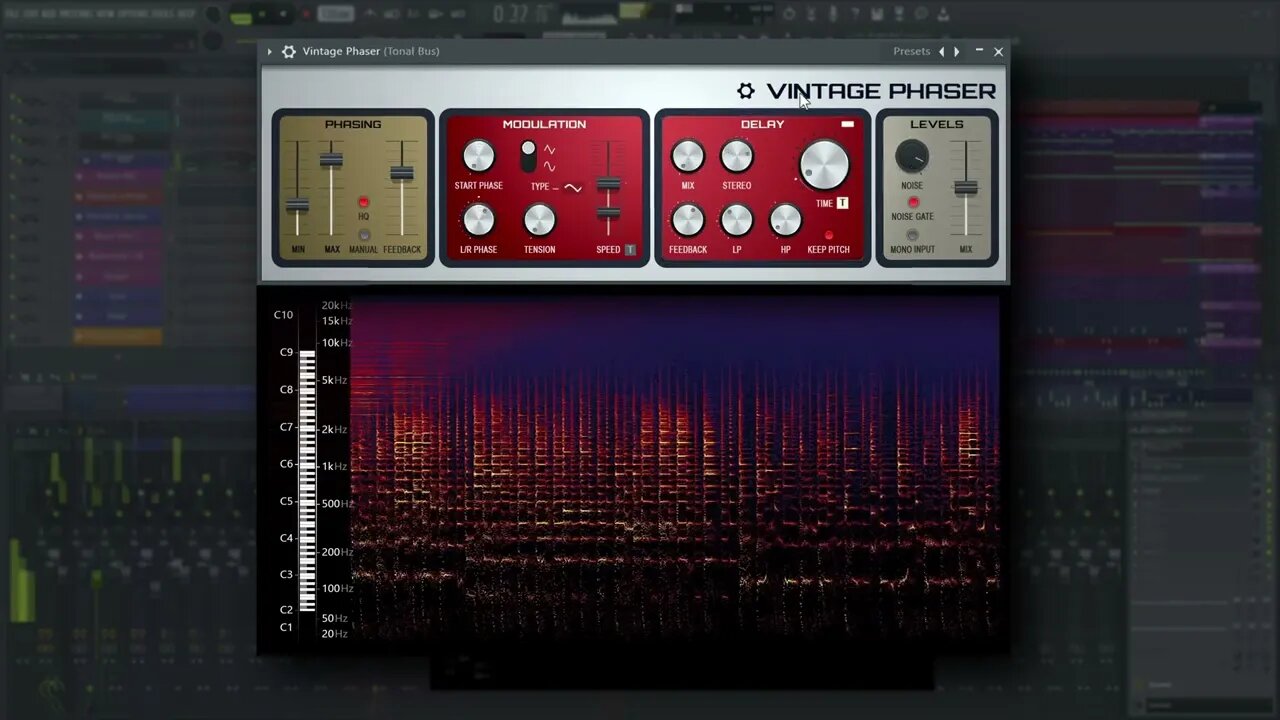1280x720 pixels.
Task: Click the DELAY section heading
Action: pyautogui.click(x=762, y=124)
